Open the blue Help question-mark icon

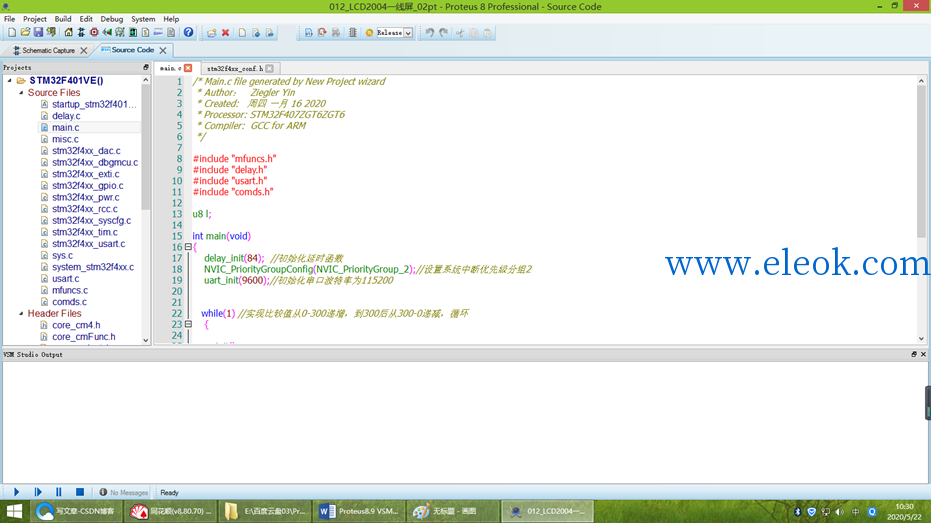coord(188,33)
